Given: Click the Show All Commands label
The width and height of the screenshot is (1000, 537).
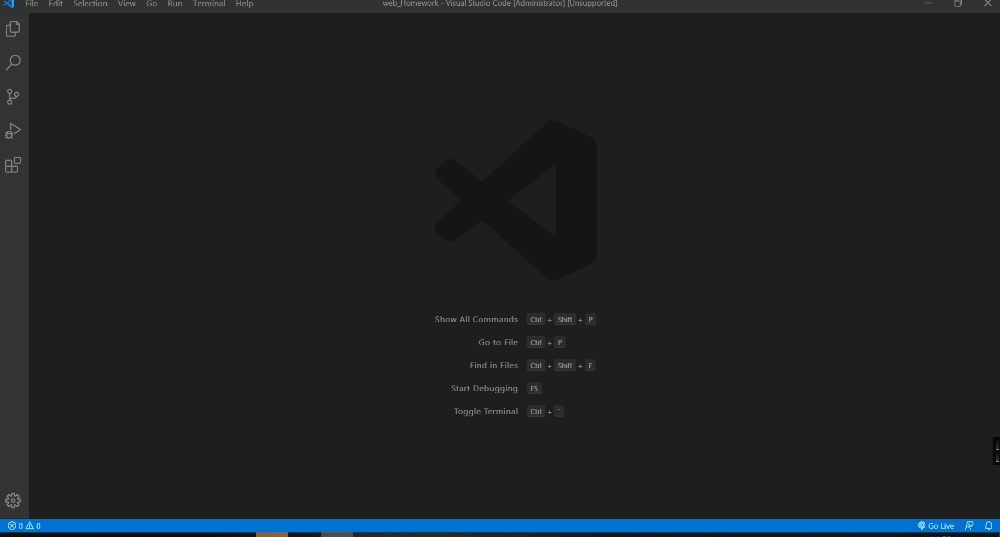Looking at the screenshot, I should click(x=476, y=320).
